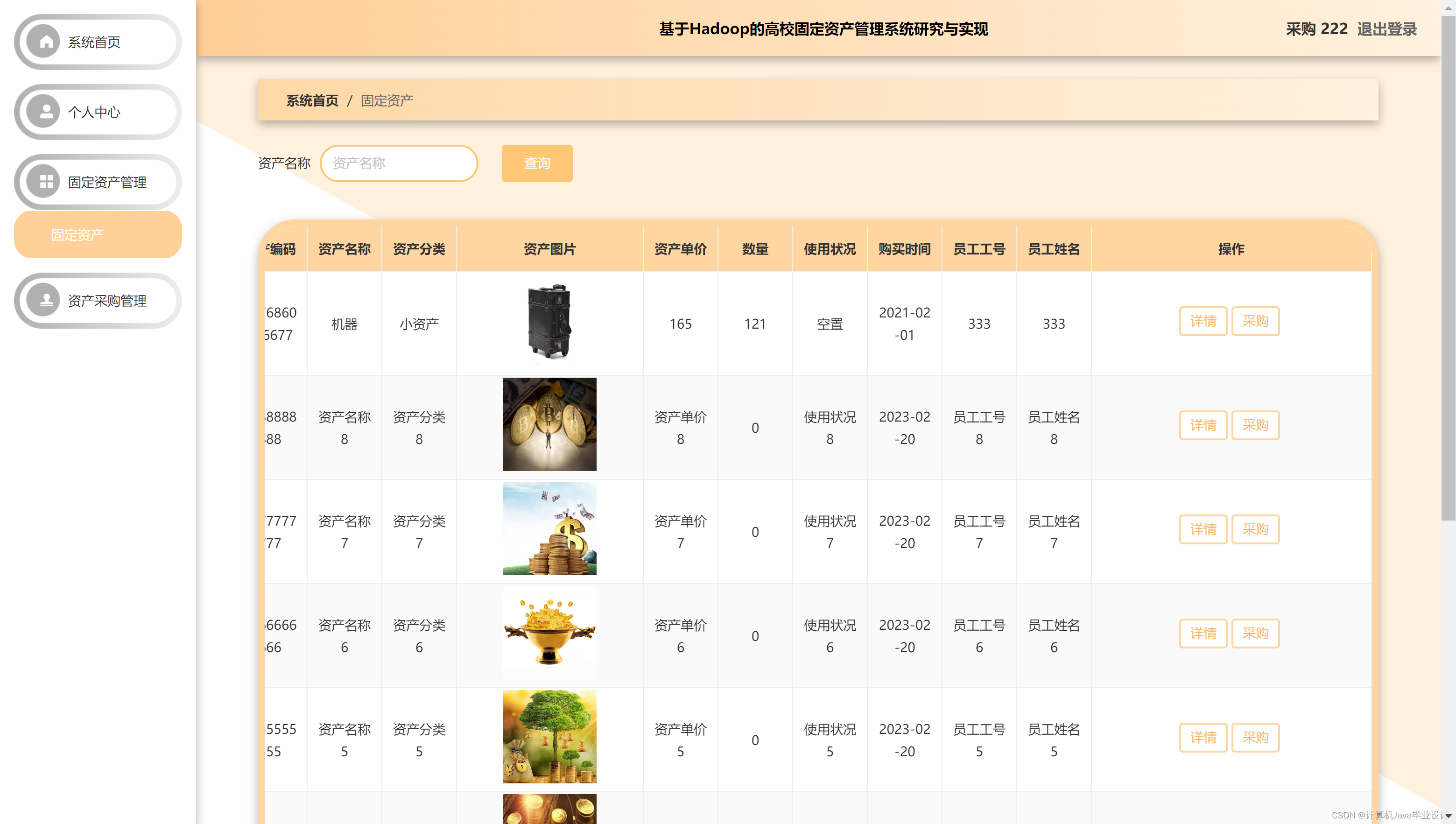The height and width of the screenshot is (824, 1456).
Task: Click the 资产分类6 cell
Action: pos(419,635)
